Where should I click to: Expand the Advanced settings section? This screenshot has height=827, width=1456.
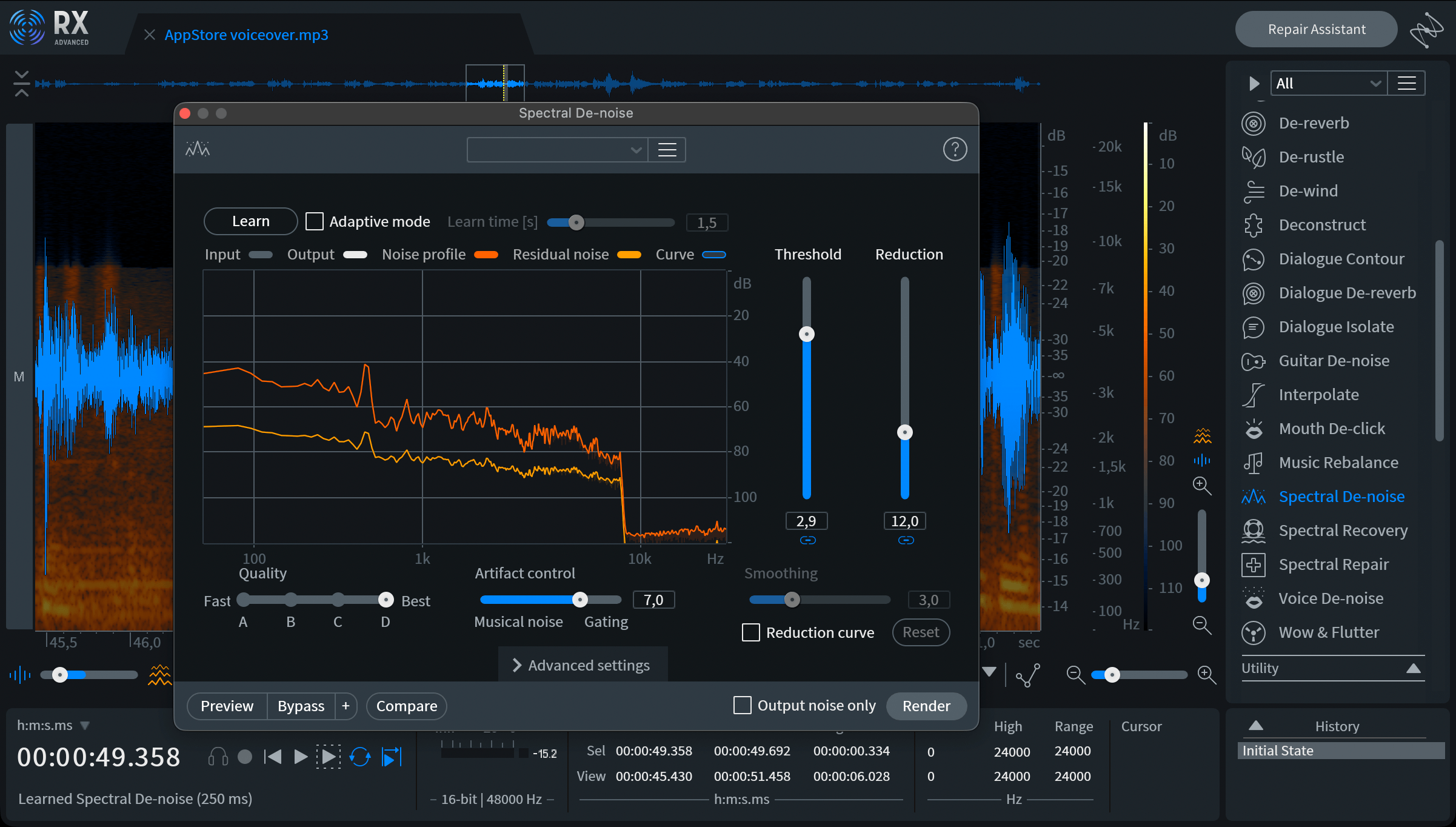coord(583,665)
